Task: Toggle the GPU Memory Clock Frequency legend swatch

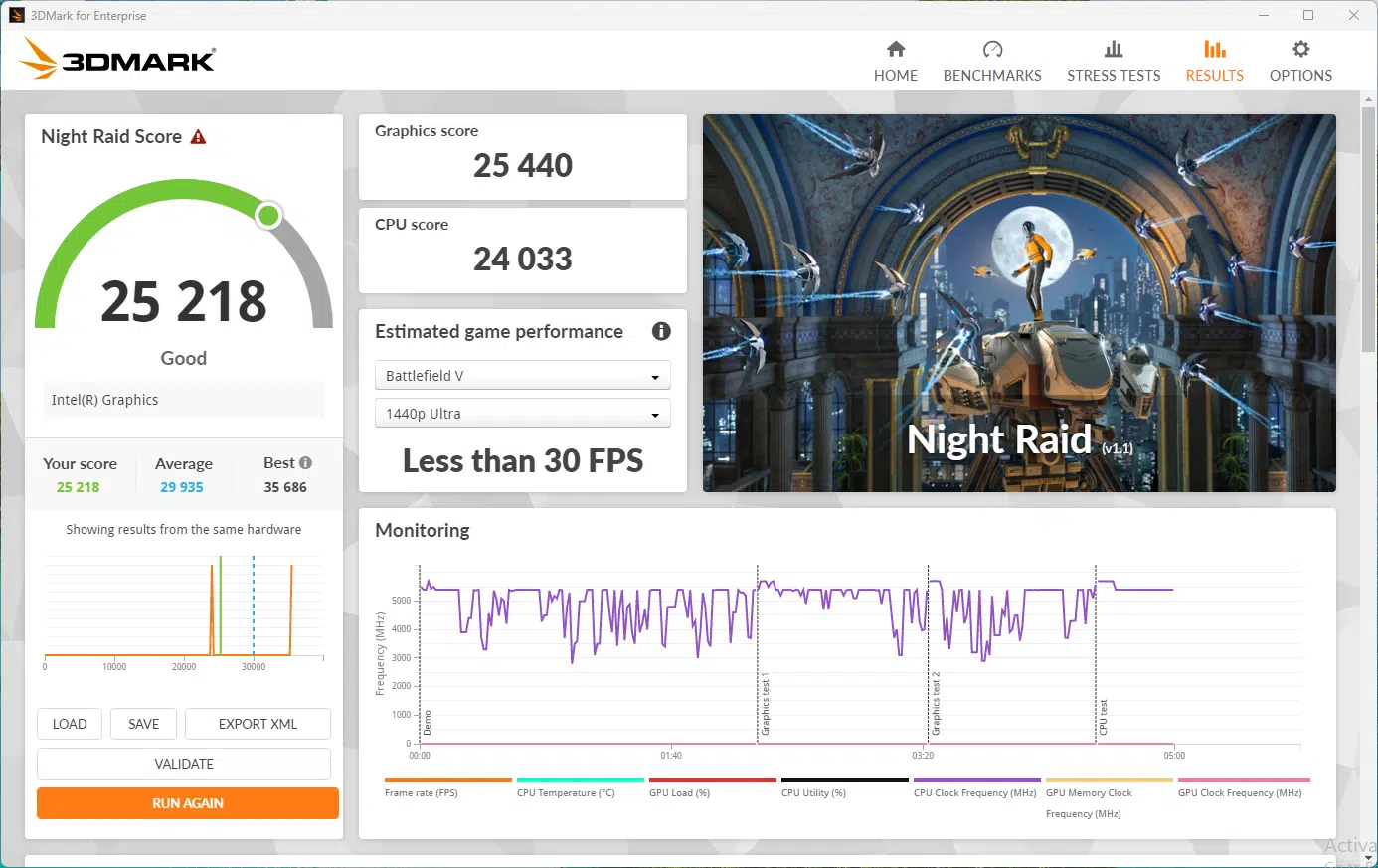Action: click(x=1109, y=780)
